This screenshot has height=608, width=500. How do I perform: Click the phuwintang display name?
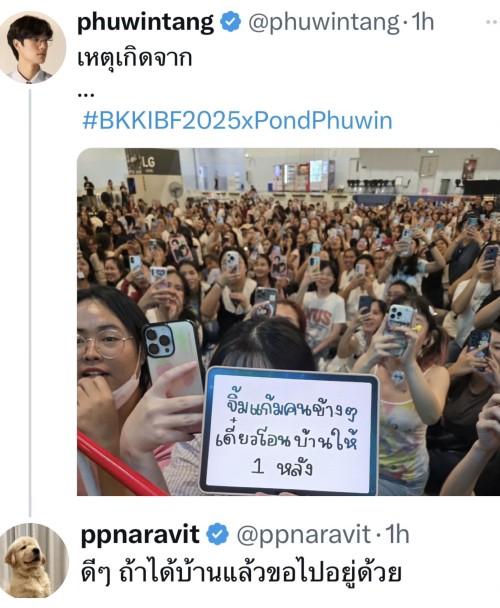pos(145,22)
